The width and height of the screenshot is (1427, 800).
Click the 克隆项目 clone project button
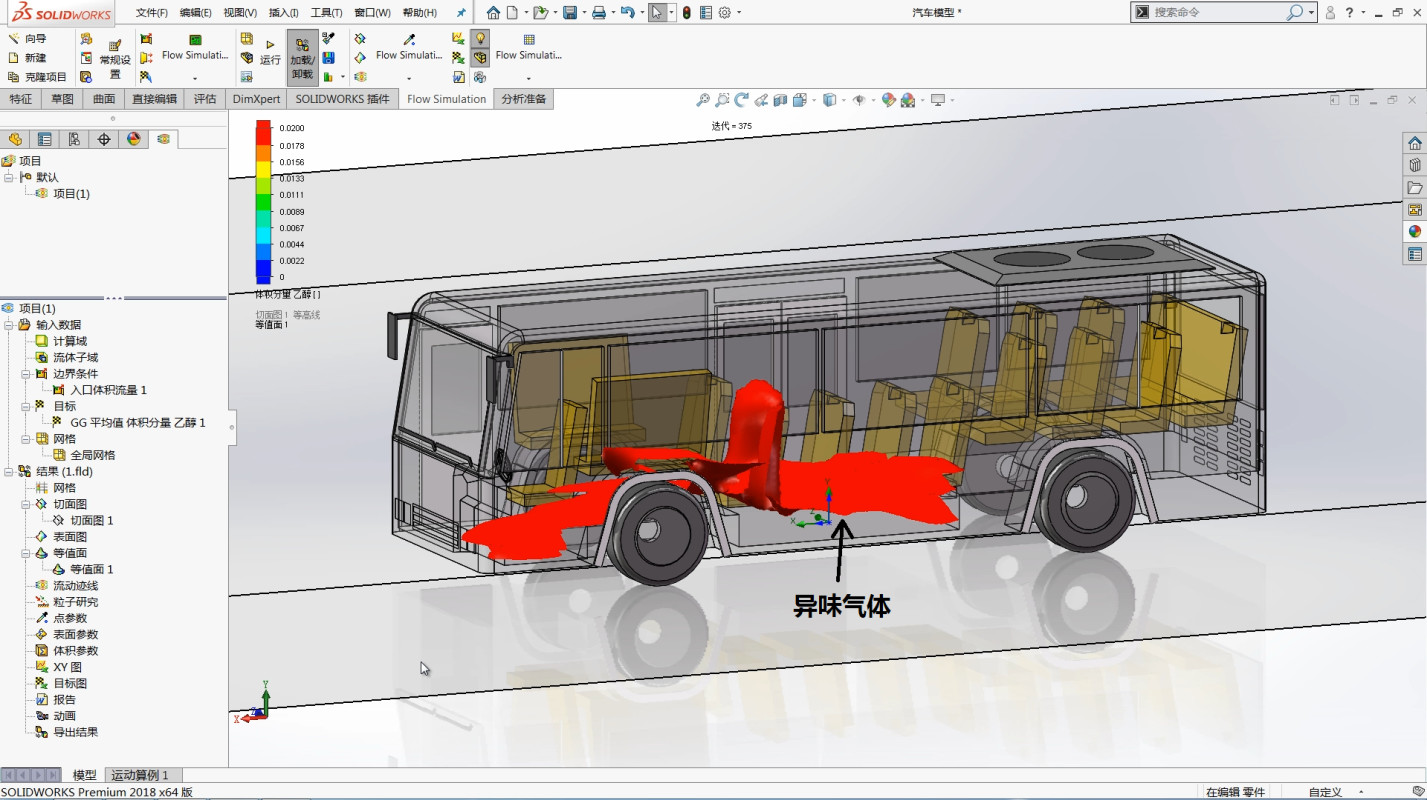pos(37,77)
